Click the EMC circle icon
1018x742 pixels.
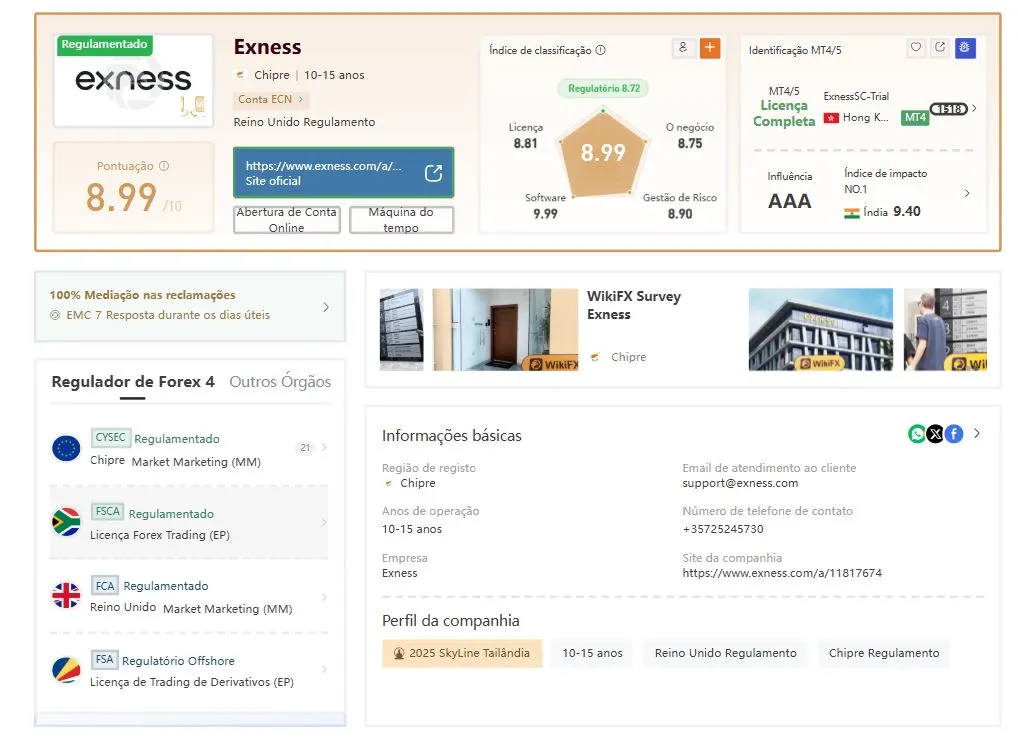tap(55, 315)
